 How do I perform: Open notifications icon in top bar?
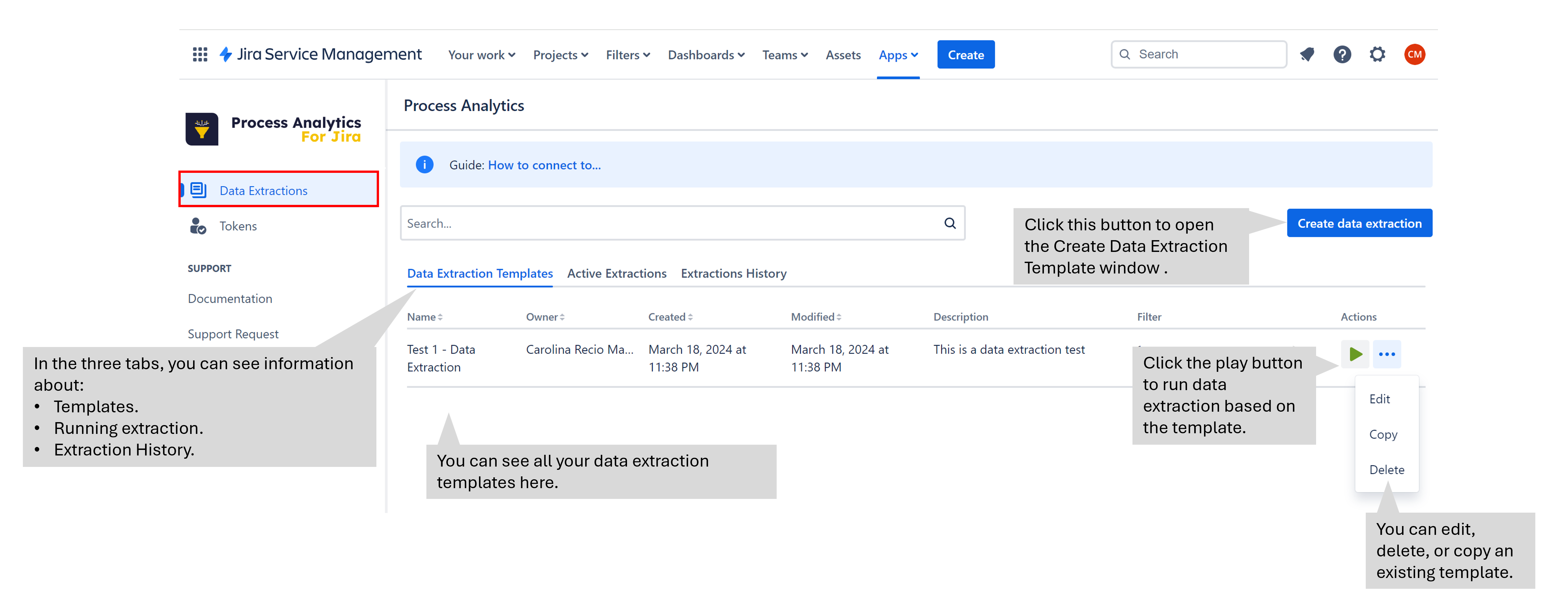pyautogui.click(x=1307, y=55)
